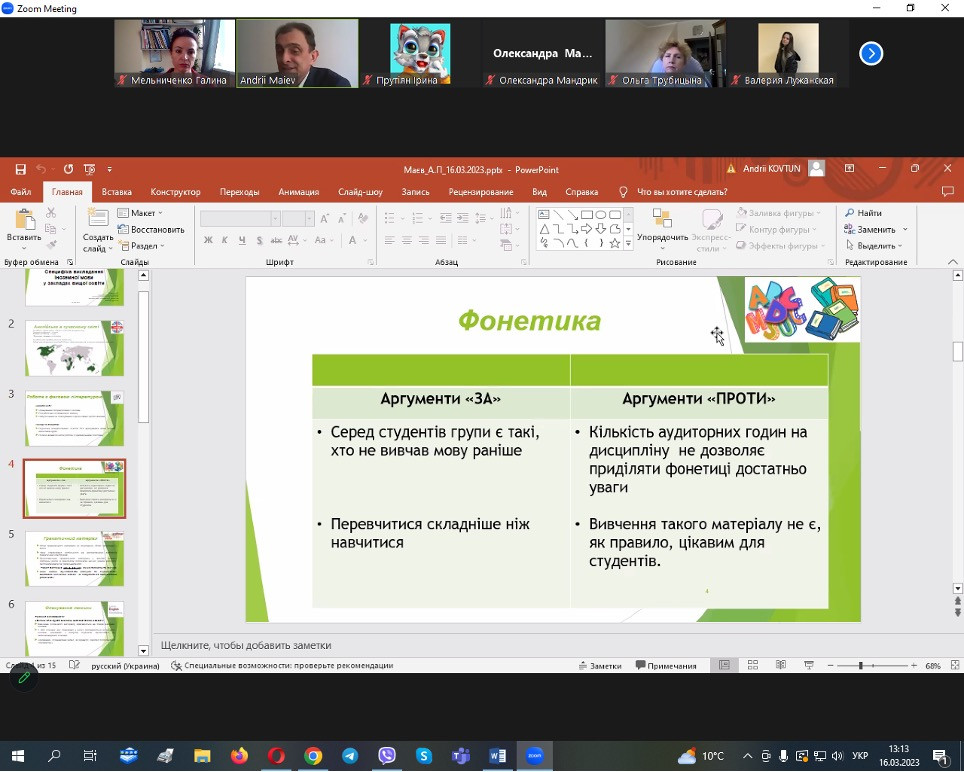Start slideshow from status bar icon
This screenshot has width=964, height=772.
click(810, 666)
